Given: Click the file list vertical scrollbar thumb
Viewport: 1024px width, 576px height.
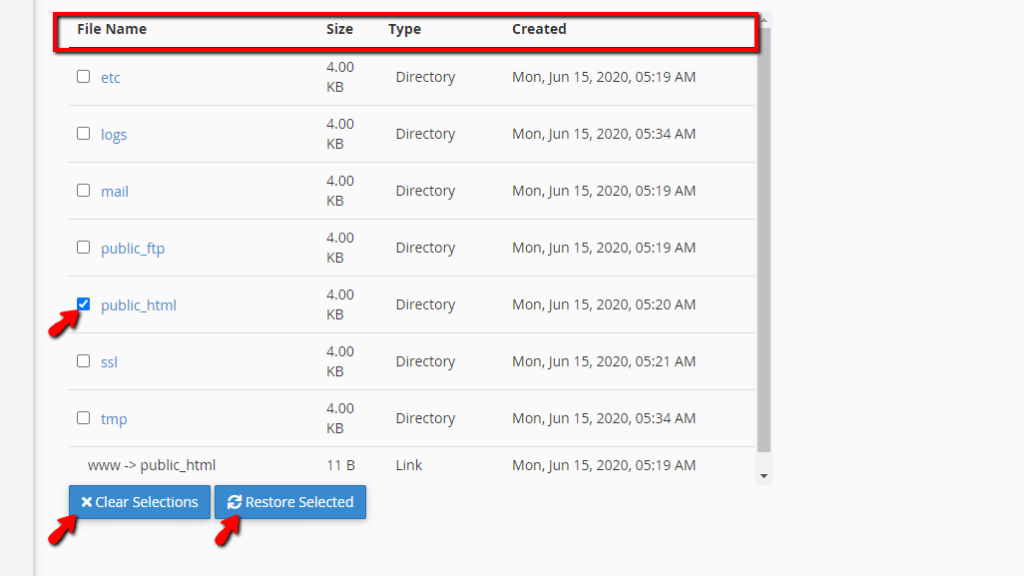Looking at the screenshot, I should (763, 240).
